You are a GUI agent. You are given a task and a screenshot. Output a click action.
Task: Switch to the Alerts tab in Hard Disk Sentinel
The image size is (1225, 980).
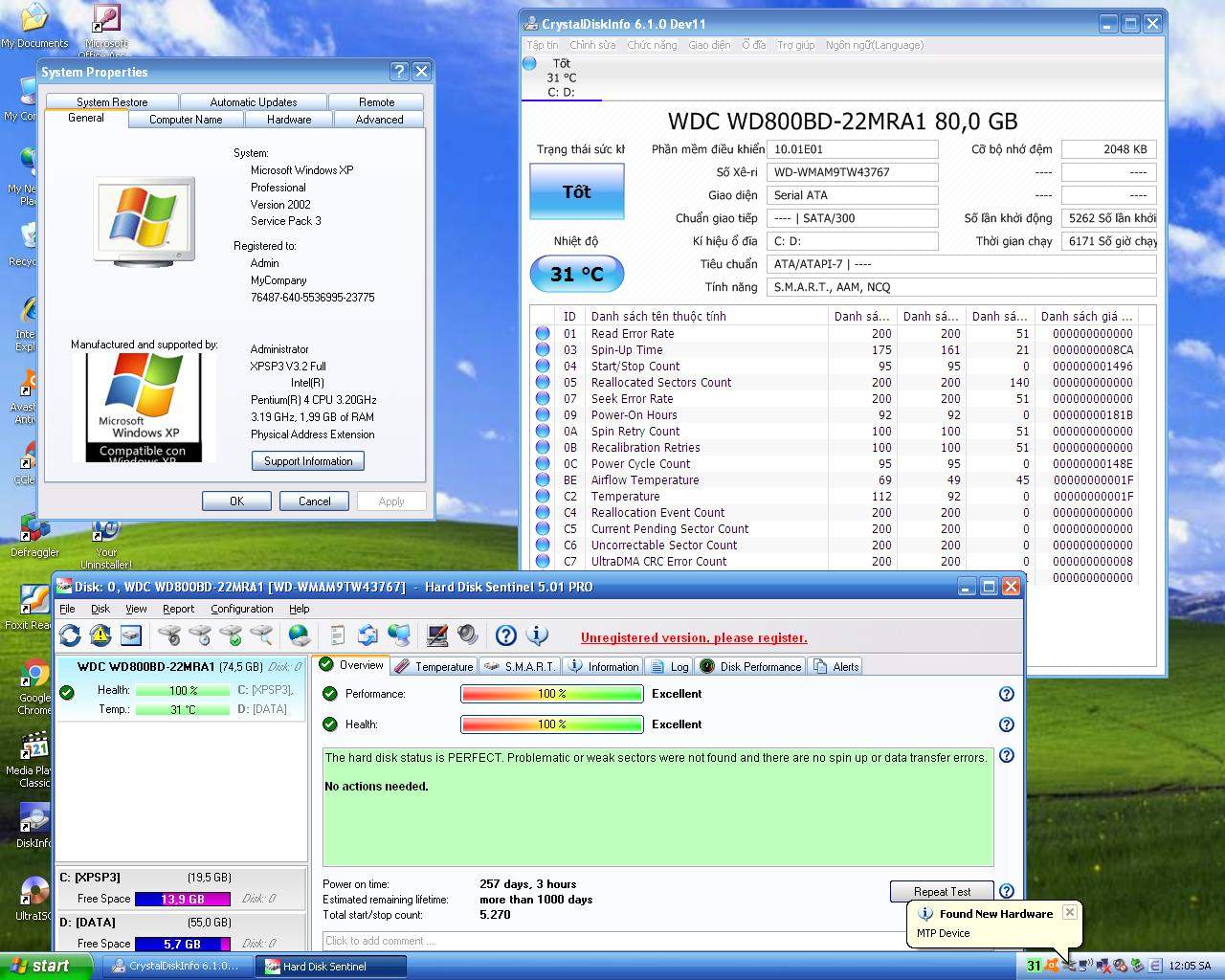click(835, 666)
